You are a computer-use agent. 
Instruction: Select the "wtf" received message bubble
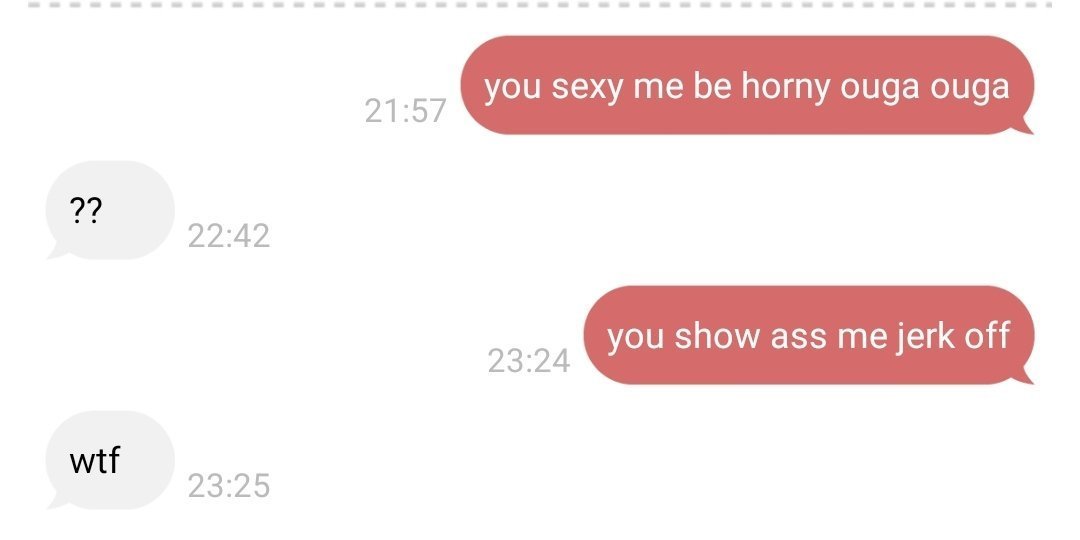[110, 460]
